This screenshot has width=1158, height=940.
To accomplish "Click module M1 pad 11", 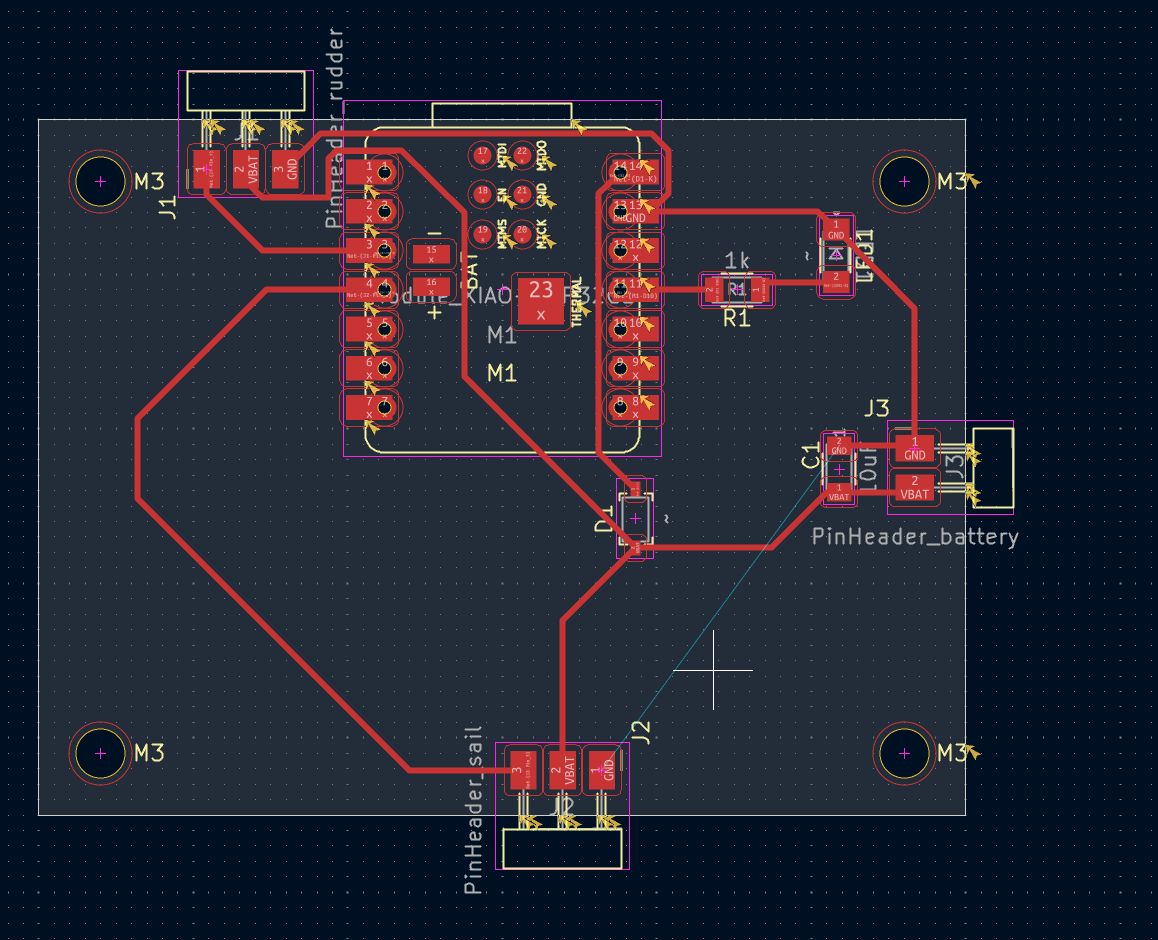I will tap(633, 289).
